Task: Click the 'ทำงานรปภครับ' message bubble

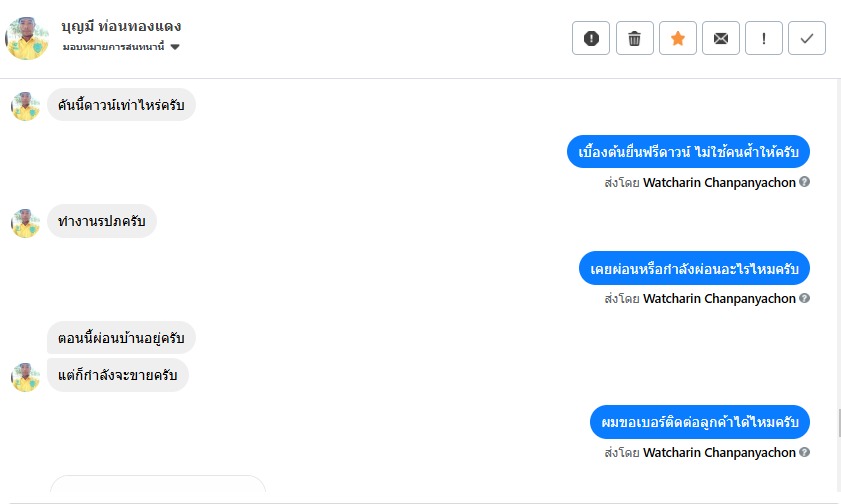Action: point(102,221)
